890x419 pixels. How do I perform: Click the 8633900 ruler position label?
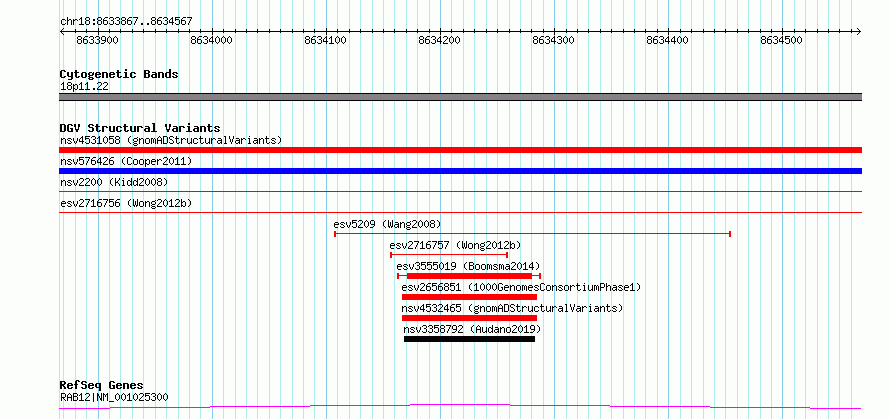coord(97,40)
